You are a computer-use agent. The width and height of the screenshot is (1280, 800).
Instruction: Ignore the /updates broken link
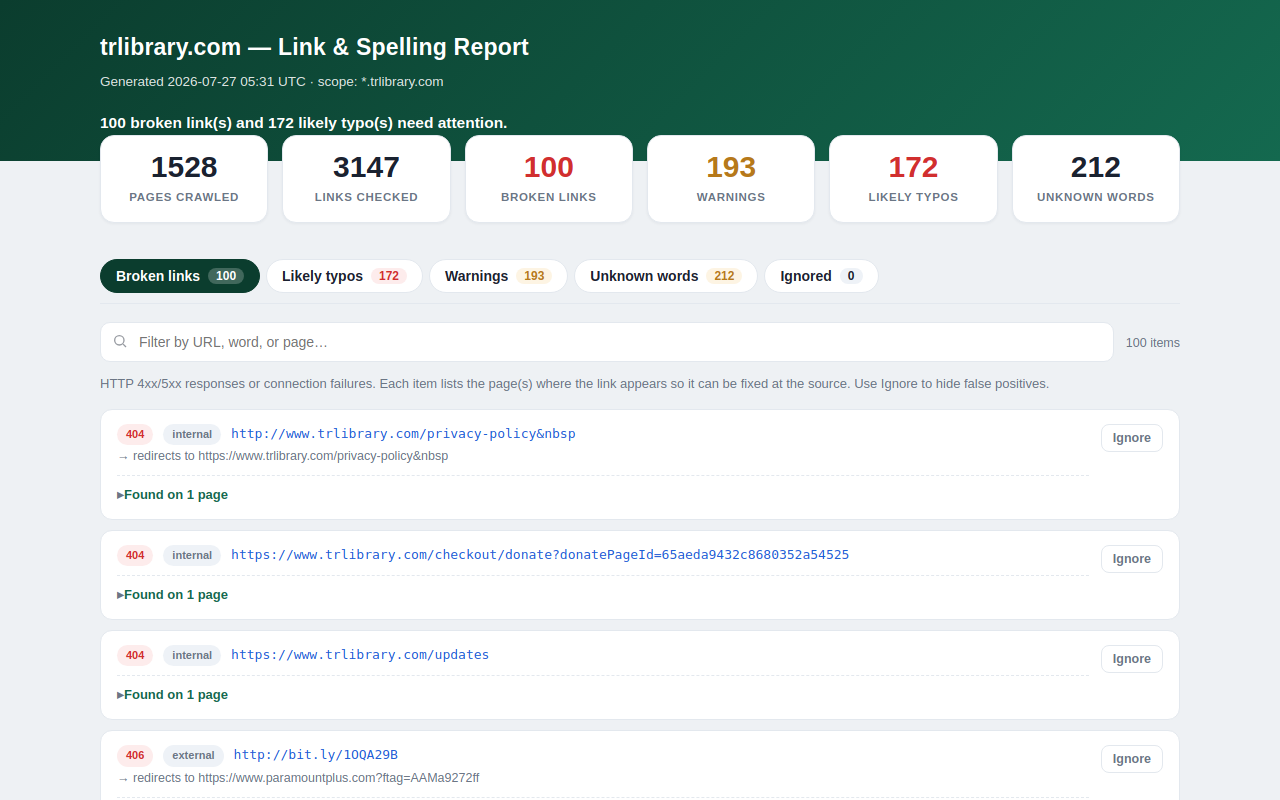point(1132,659)
